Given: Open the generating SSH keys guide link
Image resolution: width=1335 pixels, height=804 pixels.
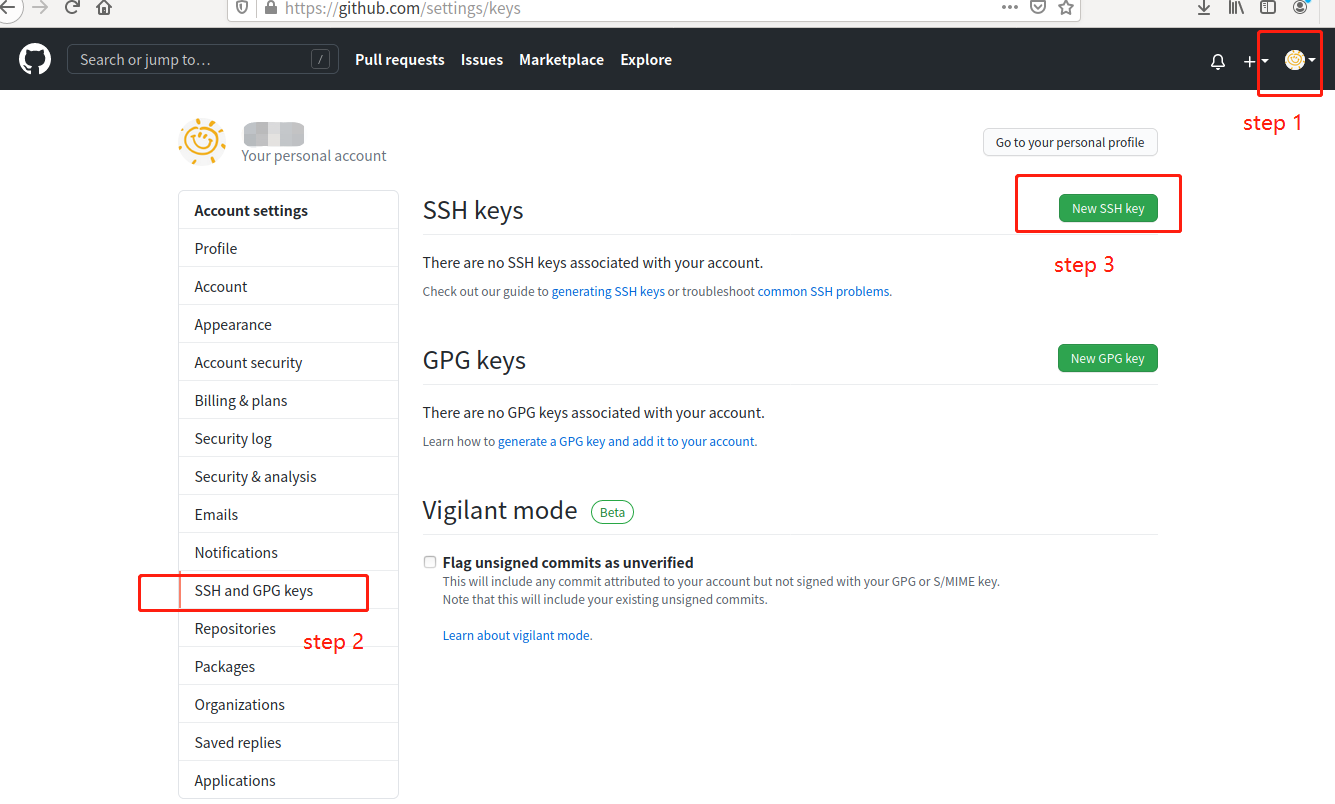Looking at the screenshot, I should click(608, 292).
